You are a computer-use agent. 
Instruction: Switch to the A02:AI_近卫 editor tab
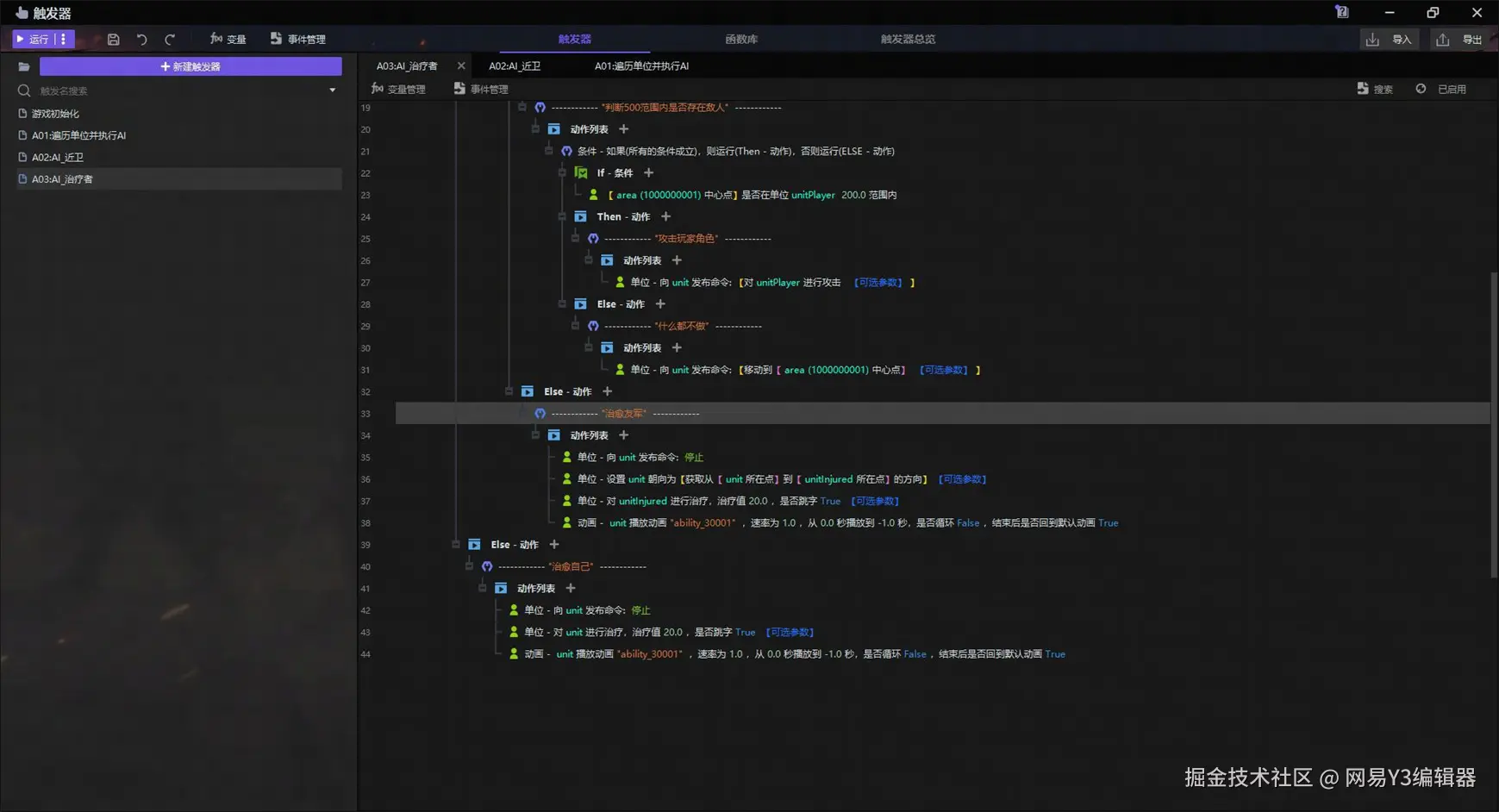tap(515, 66)
